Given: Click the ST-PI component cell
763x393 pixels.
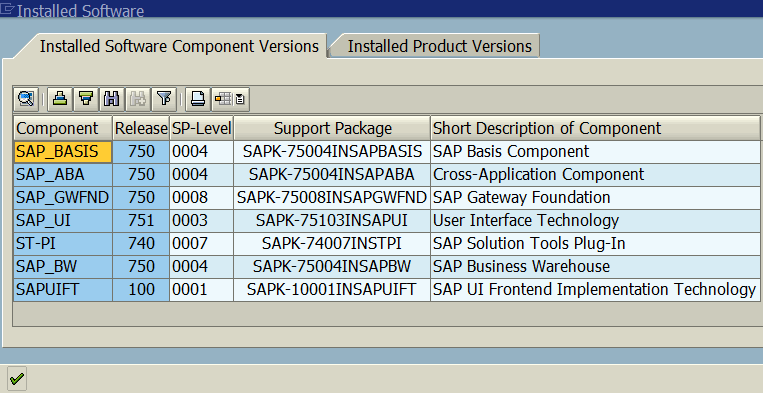Looking at the screenshot, I should pos(63,243).
